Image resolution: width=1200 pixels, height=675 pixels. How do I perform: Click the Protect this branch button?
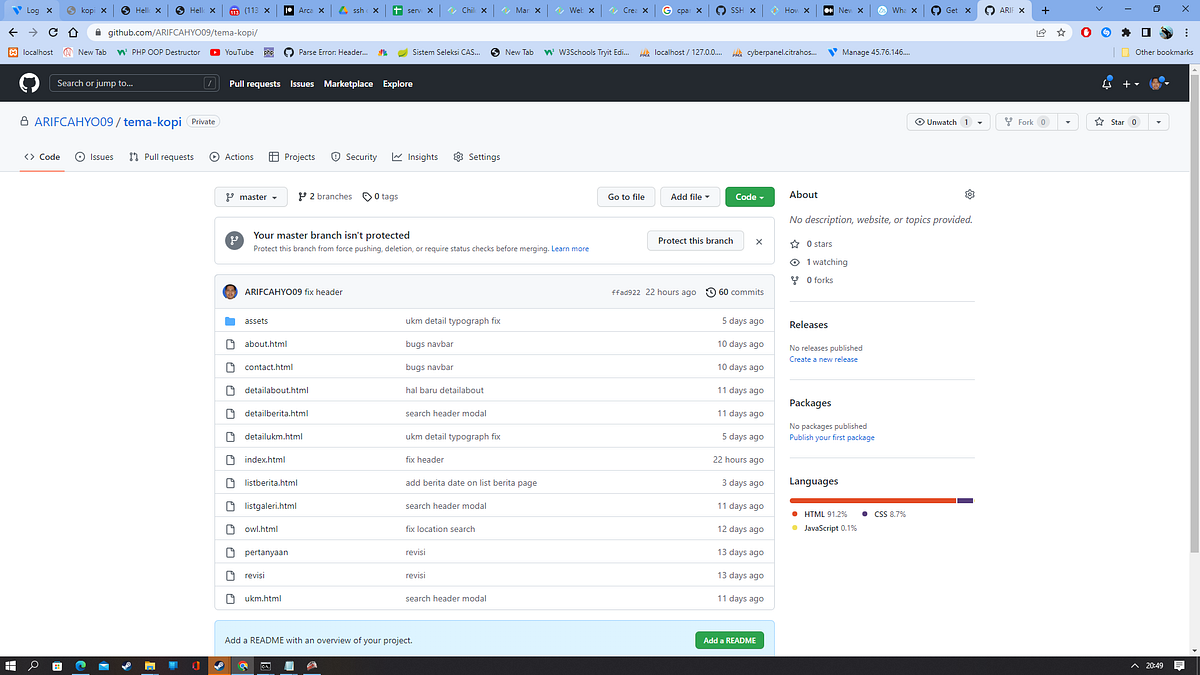(695, 240)
